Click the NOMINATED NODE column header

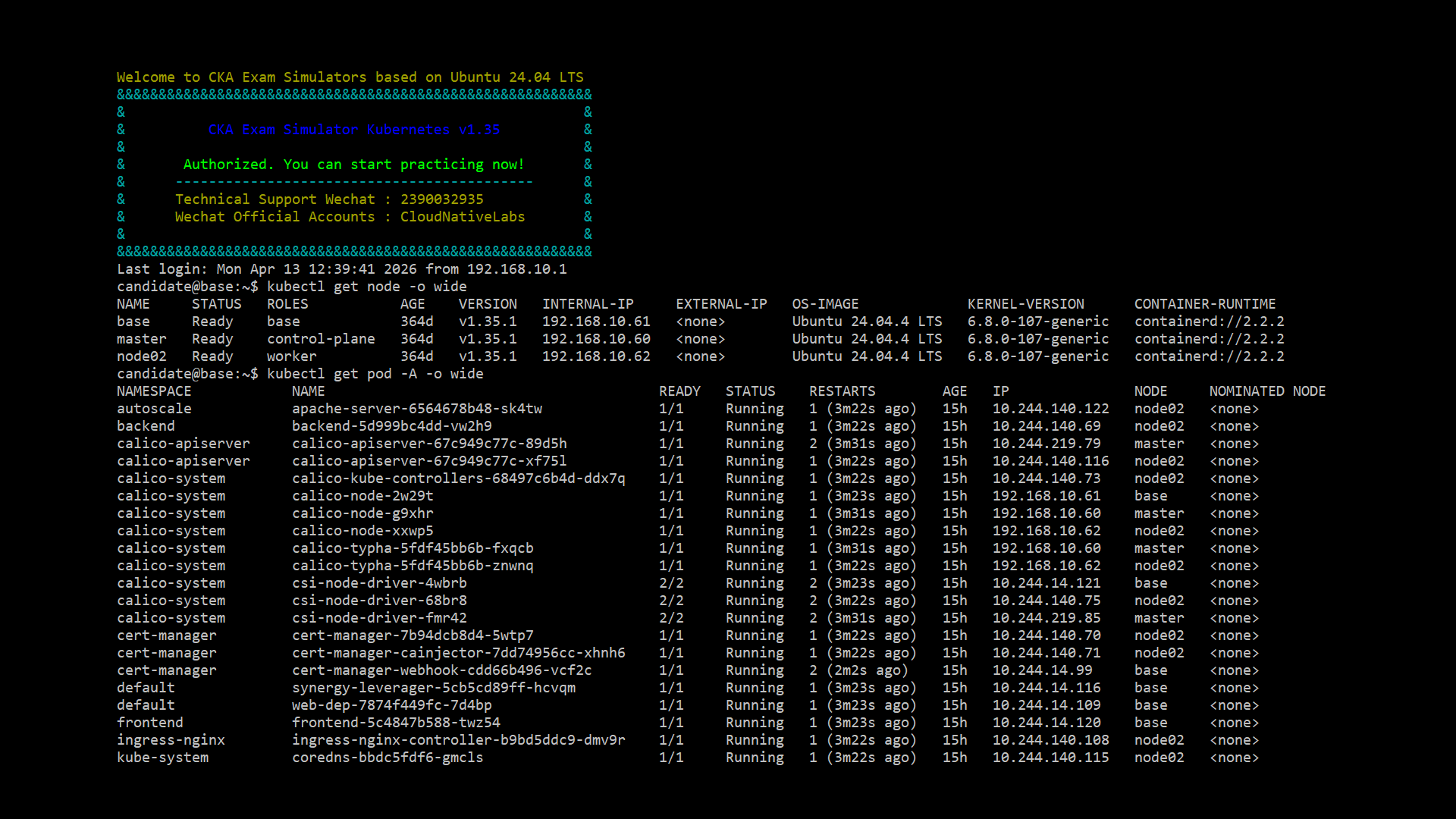(1266, 391)
